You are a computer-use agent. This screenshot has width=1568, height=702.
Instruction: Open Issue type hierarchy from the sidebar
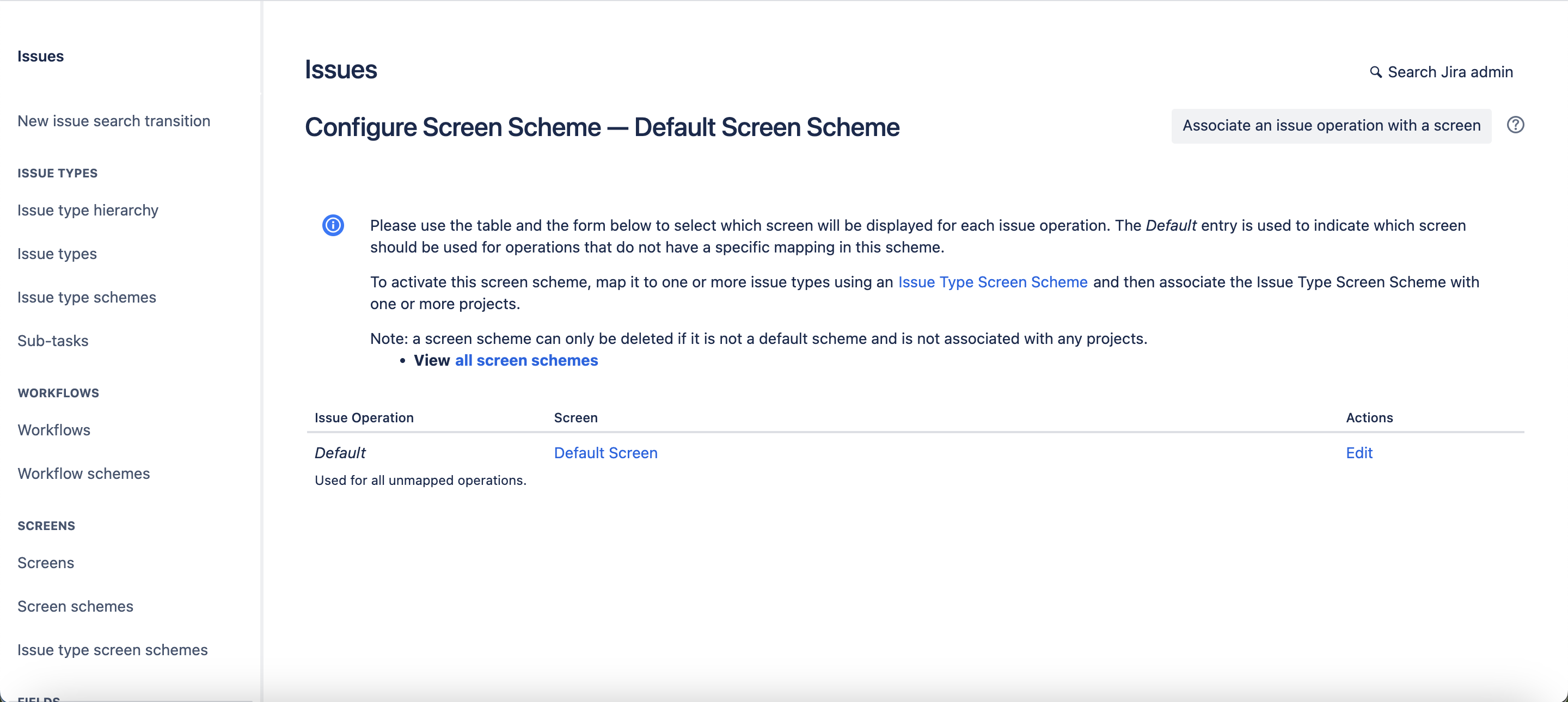[x=87, y=210]
